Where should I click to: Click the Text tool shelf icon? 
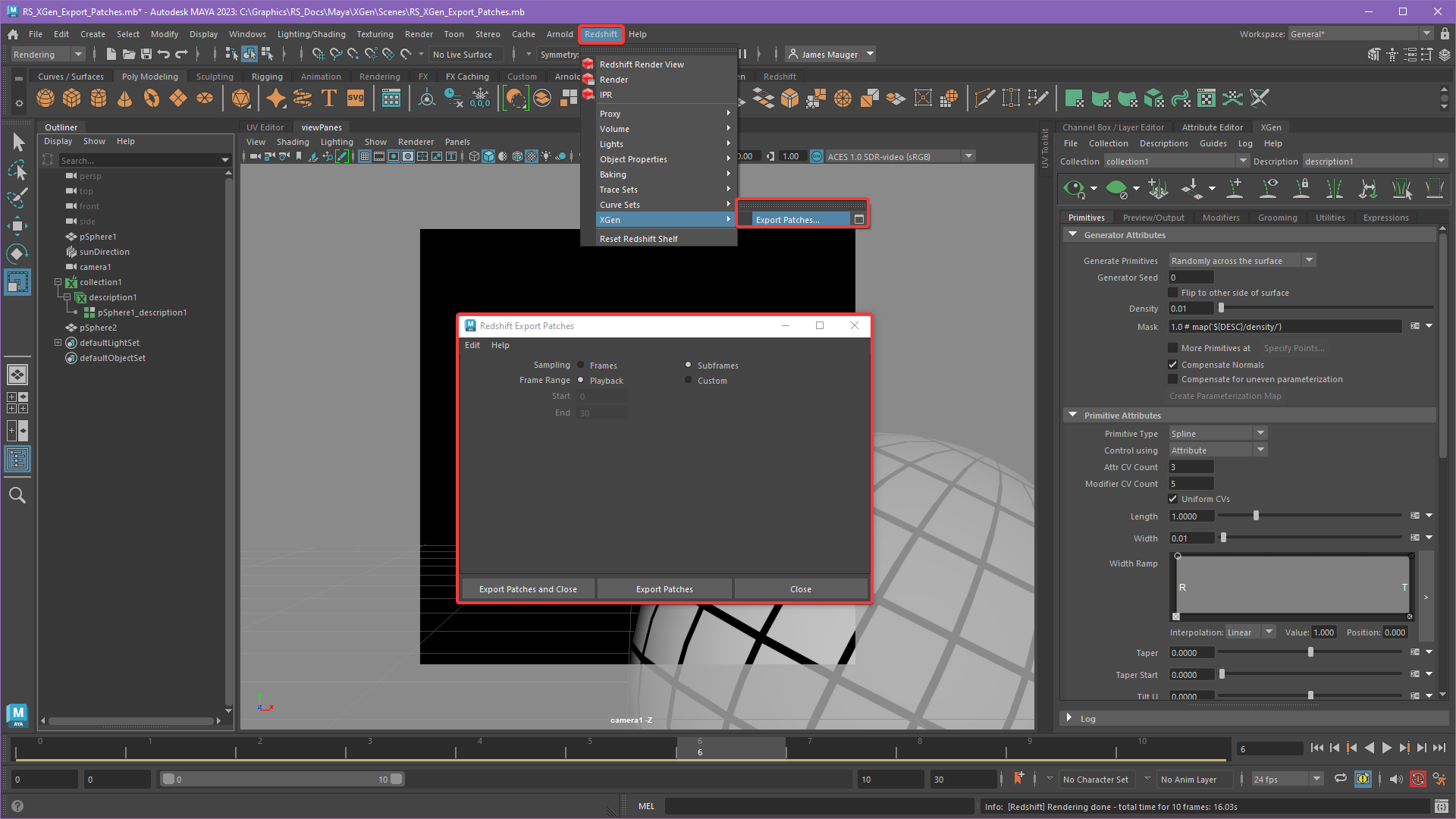click(329, 98)
